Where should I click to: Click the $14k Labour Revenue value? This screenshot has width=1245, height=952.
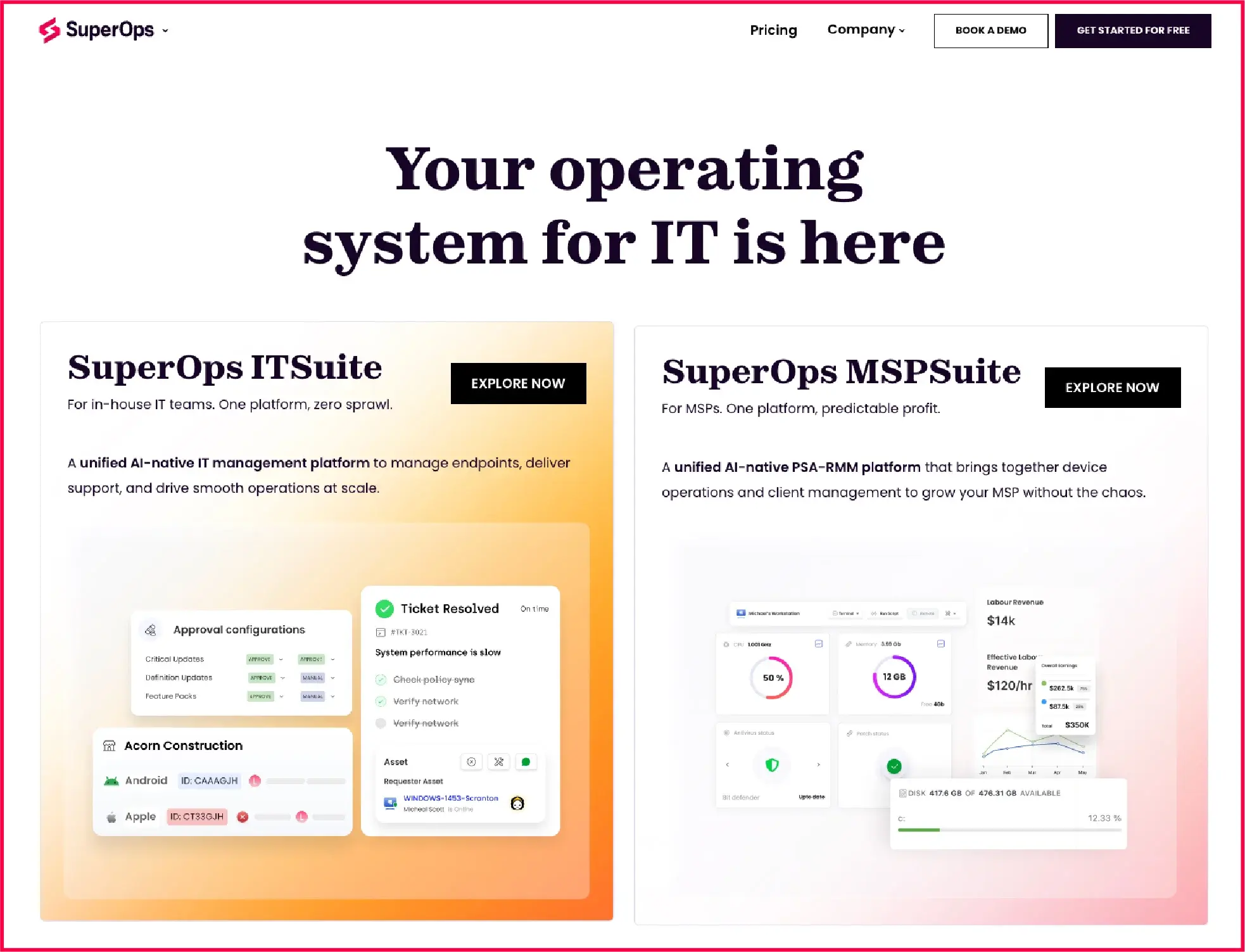coord(1001,621)
